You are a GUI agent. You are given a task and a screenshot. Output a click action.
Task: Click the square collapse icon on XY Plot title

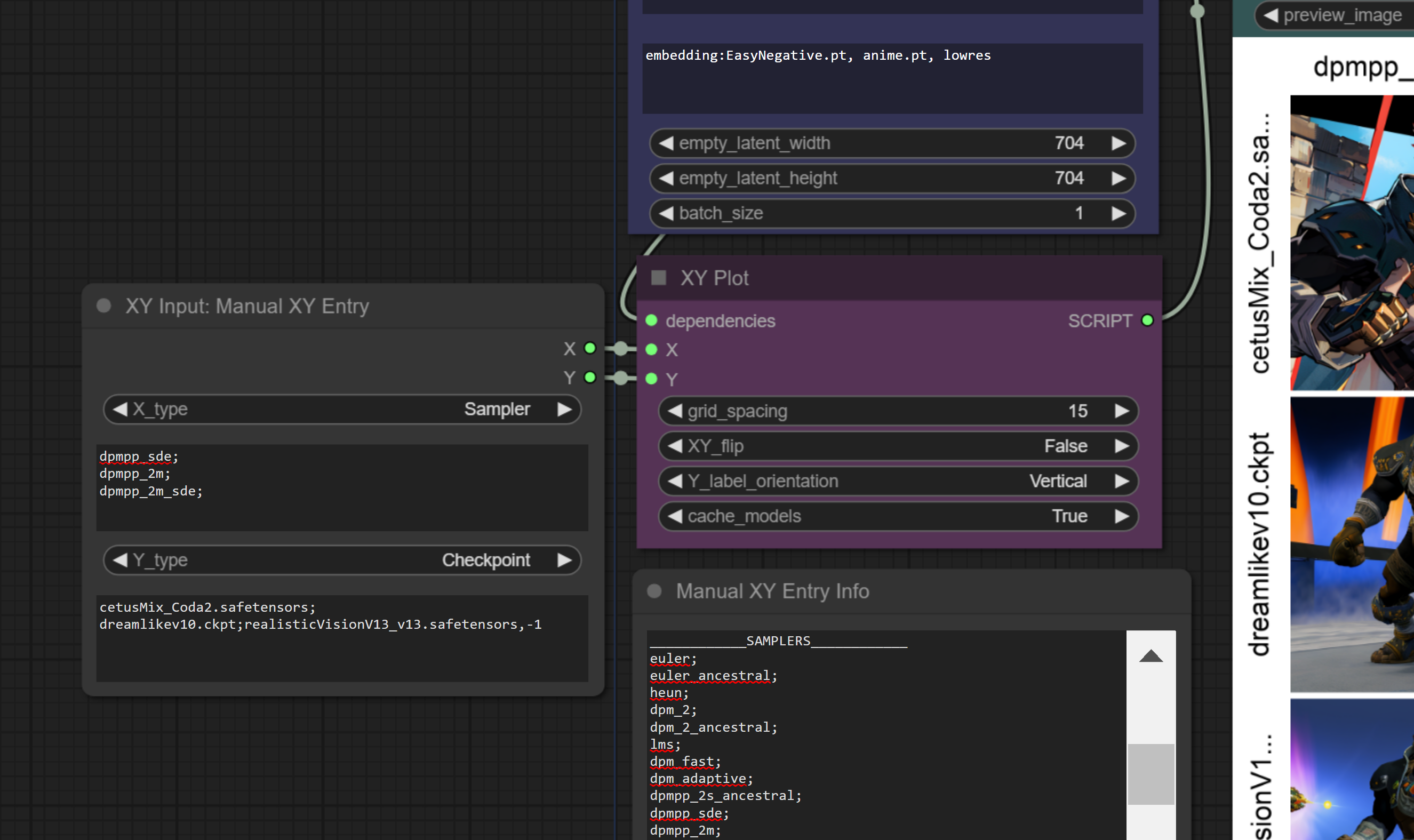point(659,277)
